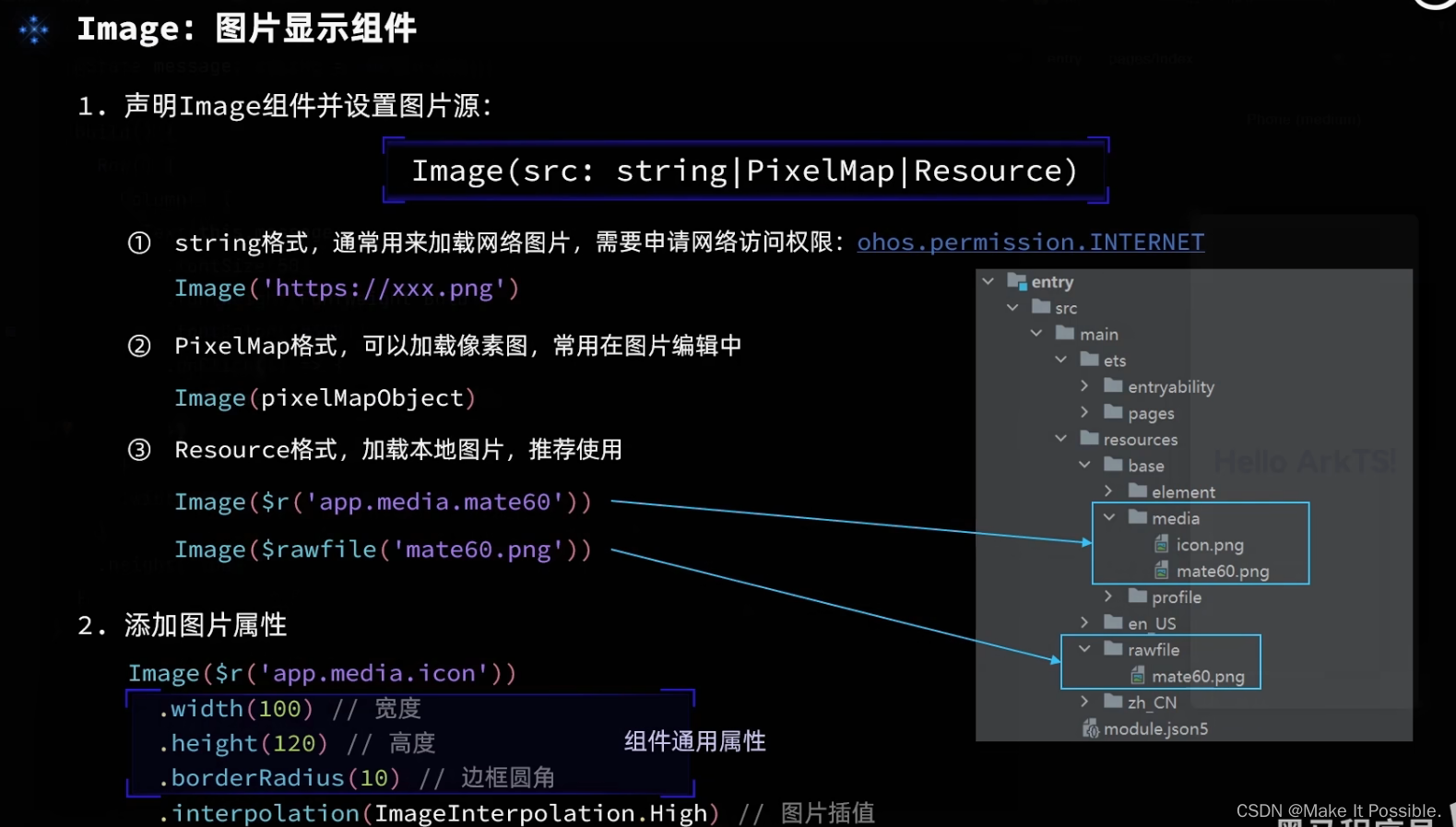
Task: Click the main folder icon
Action: (1065, 333)
